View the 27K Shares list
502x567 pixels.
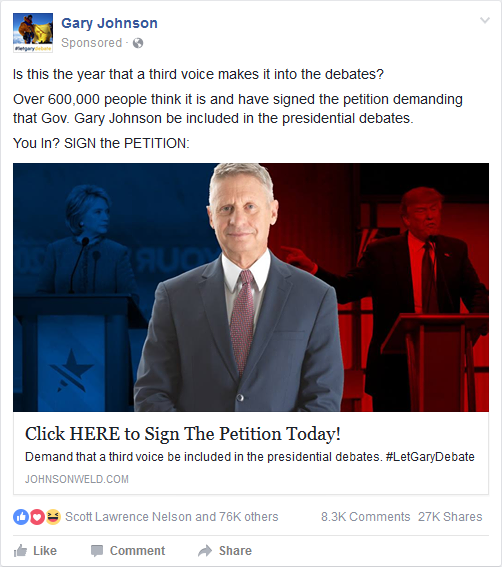pos(450,517)
